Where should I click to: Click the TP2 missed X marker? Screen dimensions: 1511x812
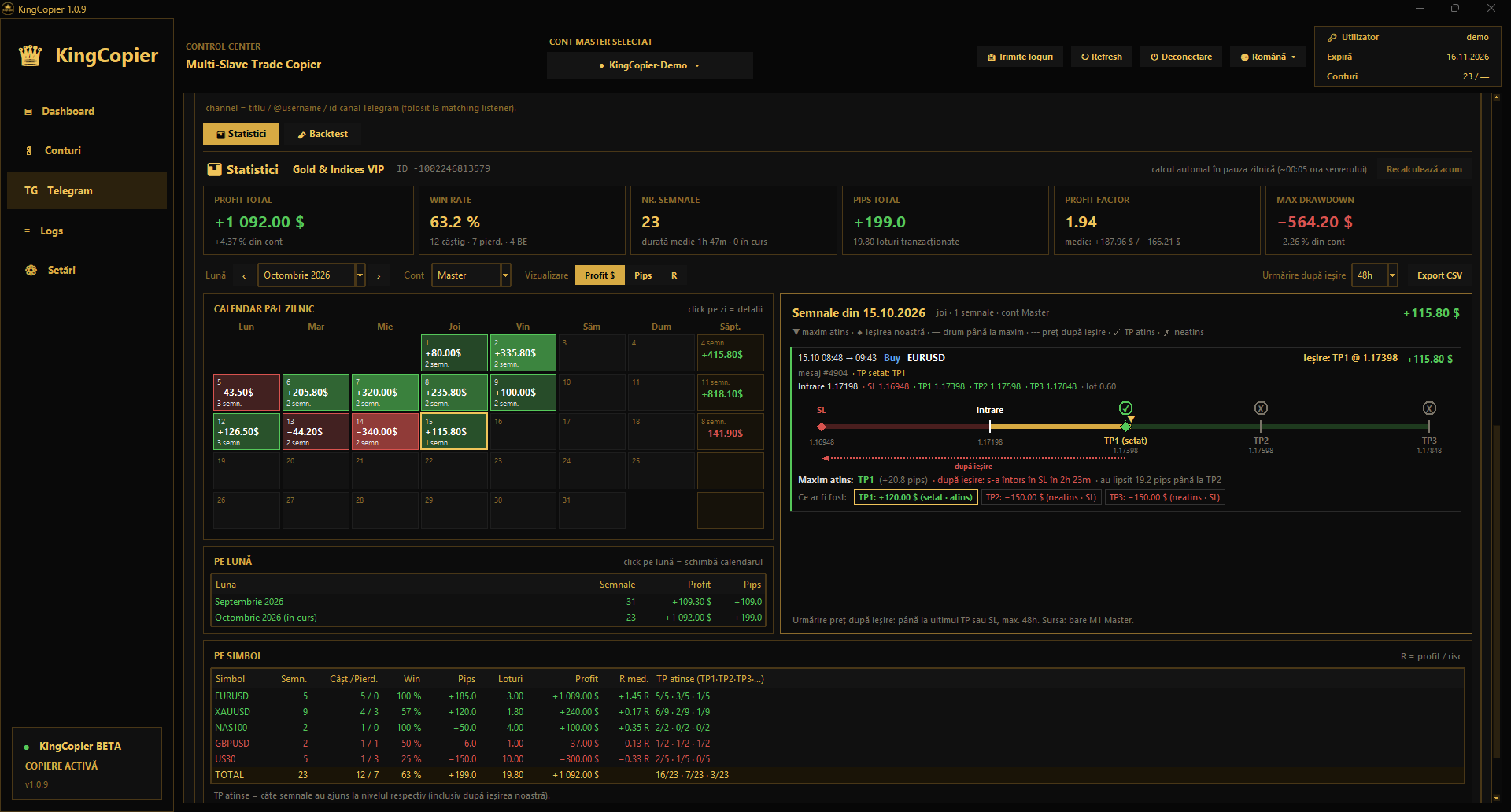pos(1261,408)
